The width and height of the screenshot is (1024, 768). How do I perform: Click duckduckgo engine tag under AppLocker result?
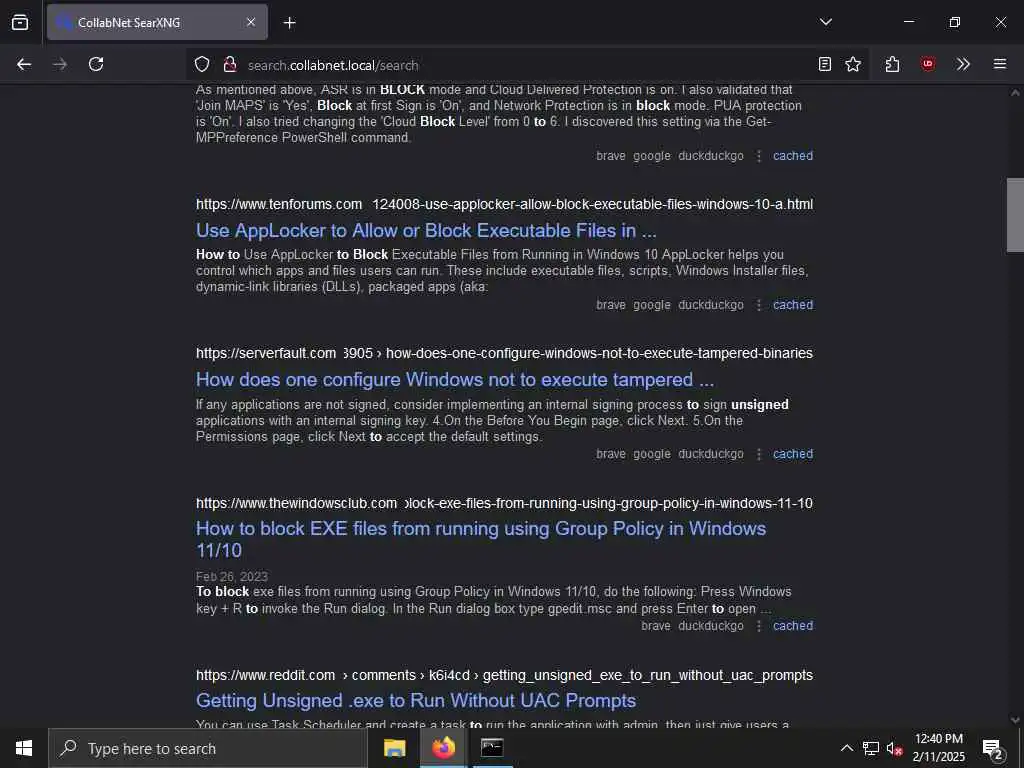click(x=711, y=305)
